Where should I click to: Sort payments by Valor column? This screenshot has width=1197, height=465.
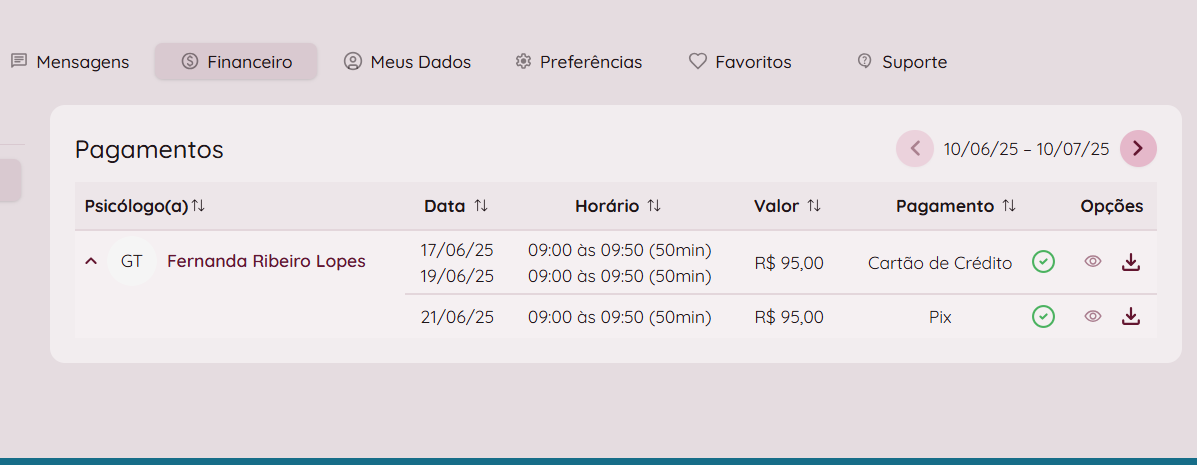pos(814,206)
